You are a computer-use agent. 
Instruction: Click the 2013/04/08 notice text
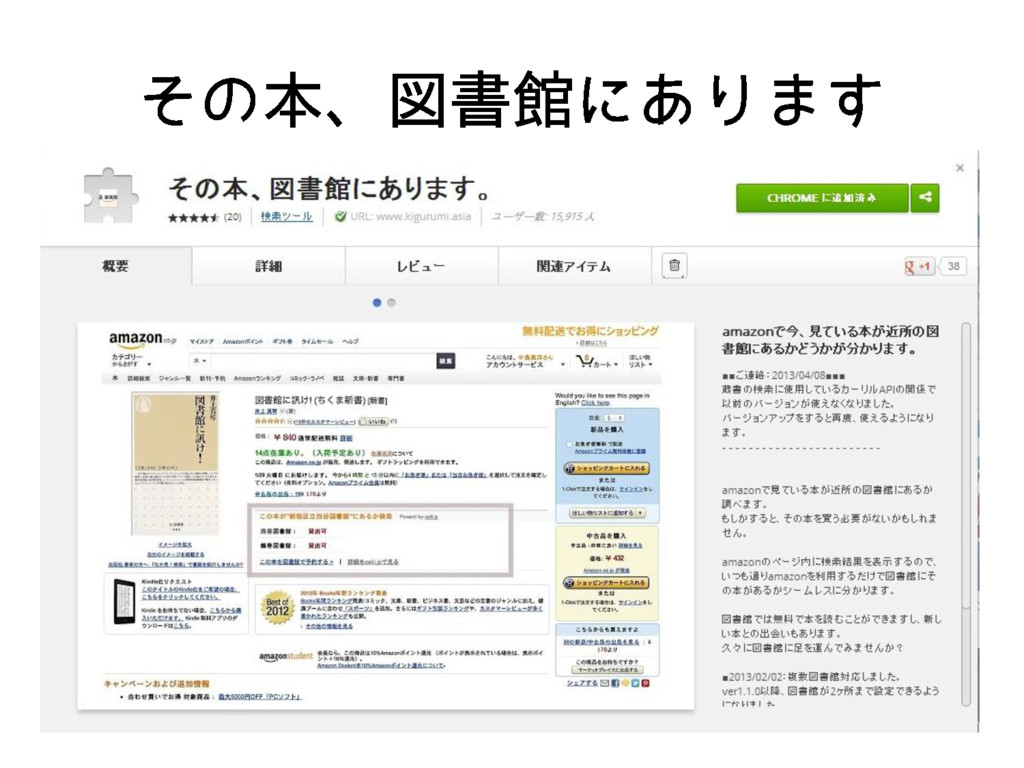pos(827,404)
